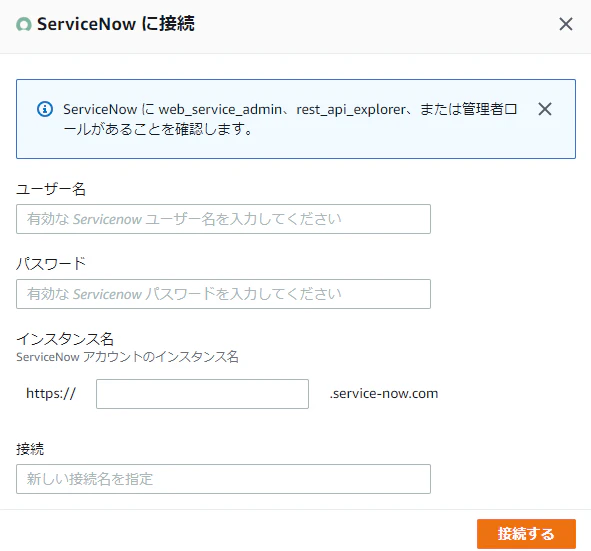
Task: Click the ユーザー名 field label
Action: click(x=51, y=189)
